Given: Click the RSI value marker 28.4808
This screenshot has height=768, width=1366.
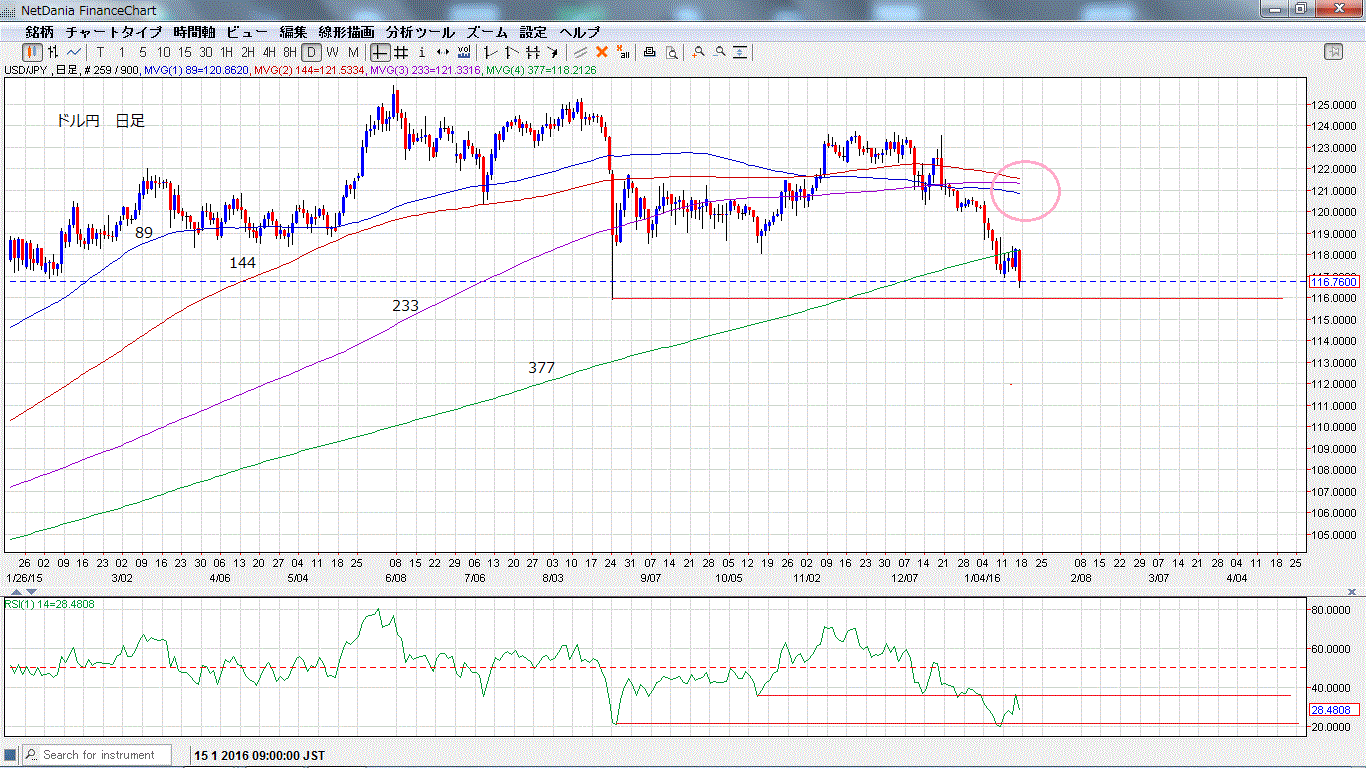Looking at the screenshot, I should (1333, 709).
